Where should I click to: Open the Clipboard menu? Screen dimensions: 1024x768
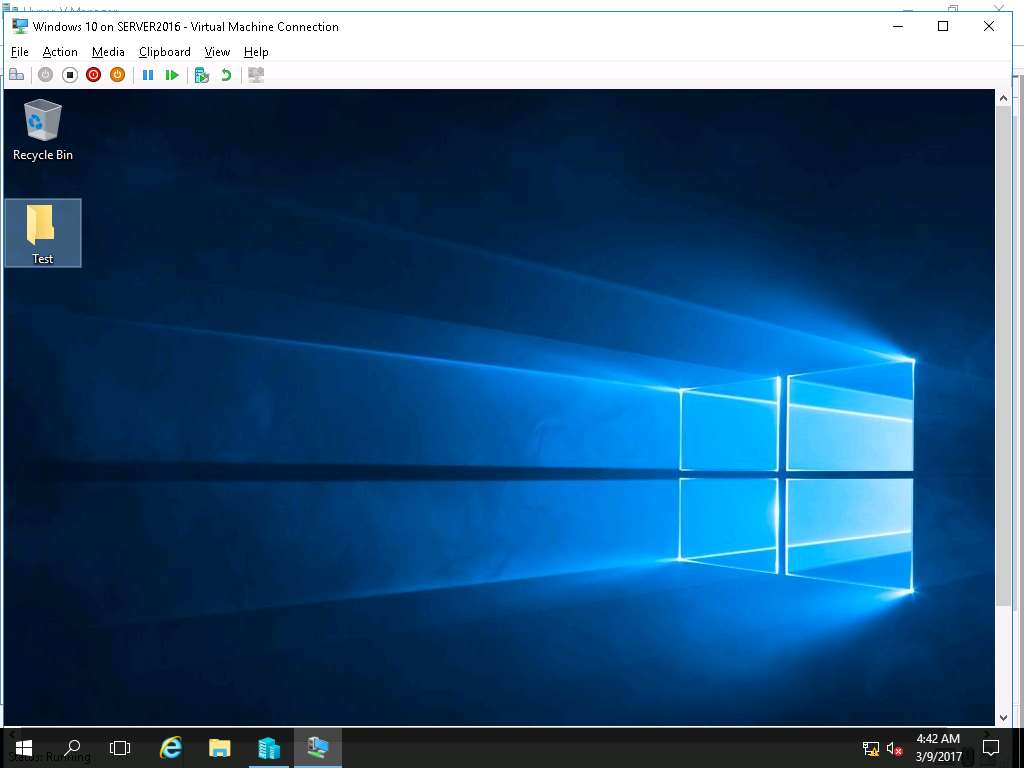pos(165,52)
